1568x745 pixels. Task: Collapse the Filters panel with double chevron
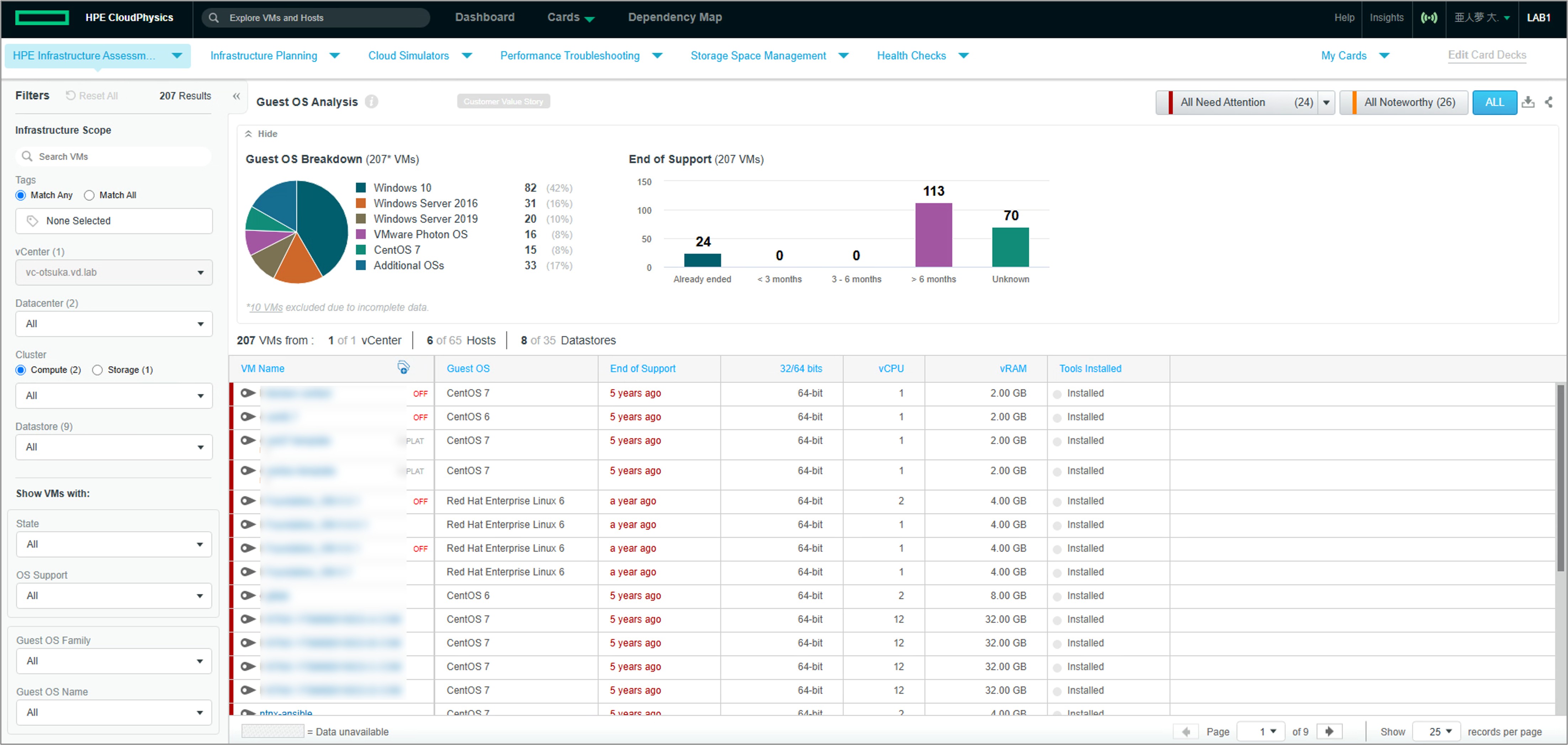pyautogui.click(x=236, y=96)
